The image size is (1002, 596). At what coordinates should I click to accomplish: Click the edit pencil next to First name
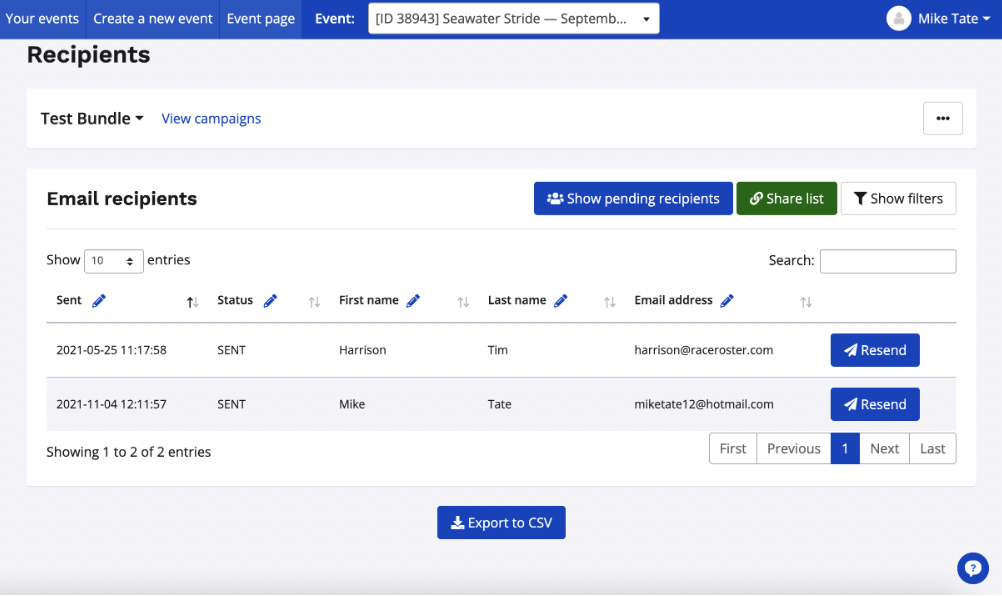click(x=413, y=301)
